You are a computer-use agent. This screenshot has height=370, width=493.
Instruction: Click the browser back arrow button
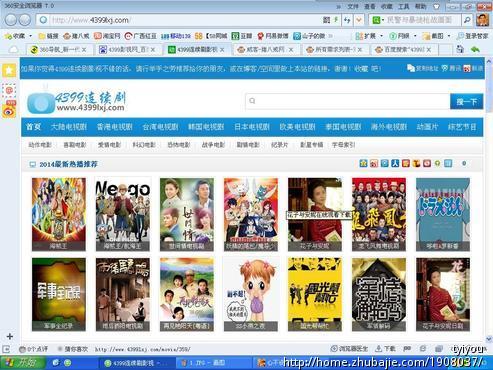coord(11,20)
